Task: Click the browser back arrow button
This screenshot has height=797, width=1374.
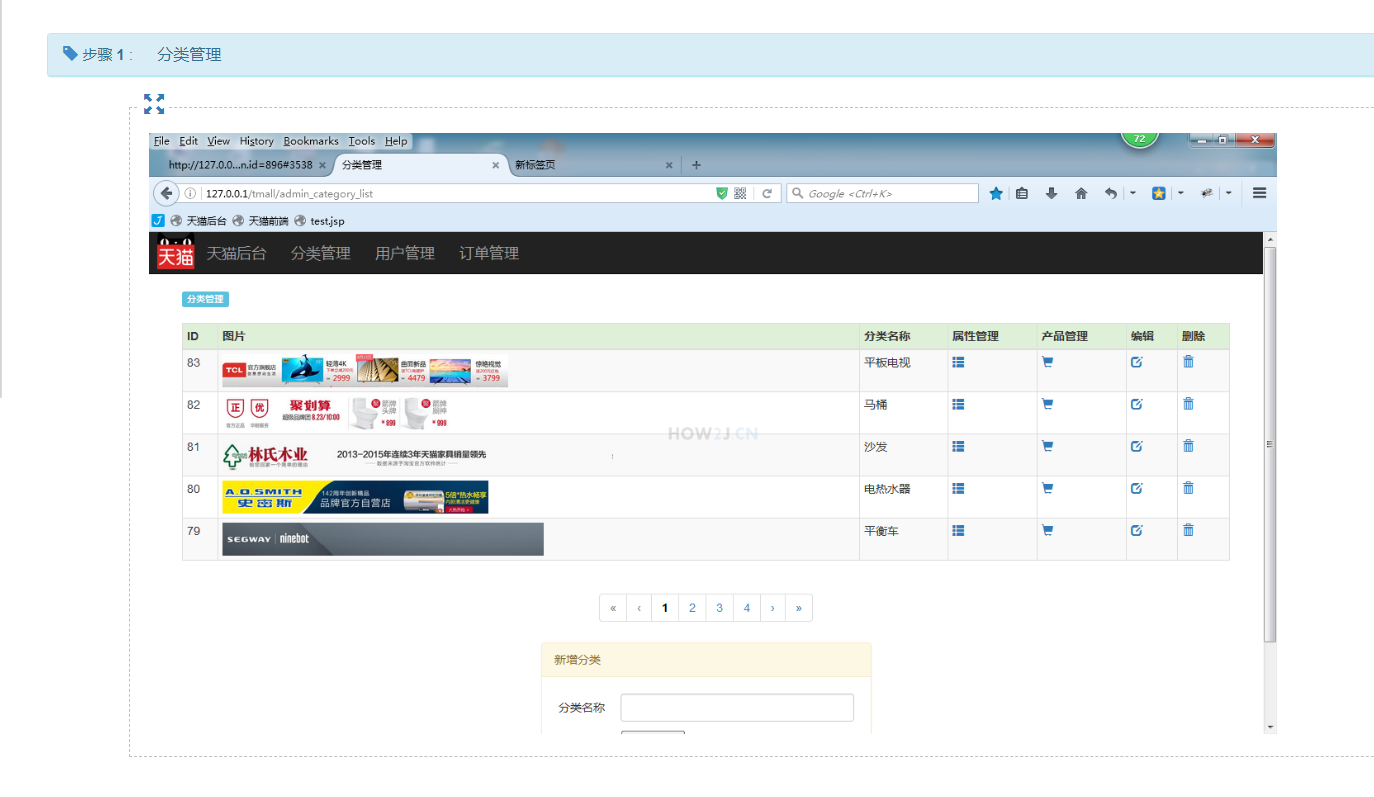Action: tap(166, 193)
